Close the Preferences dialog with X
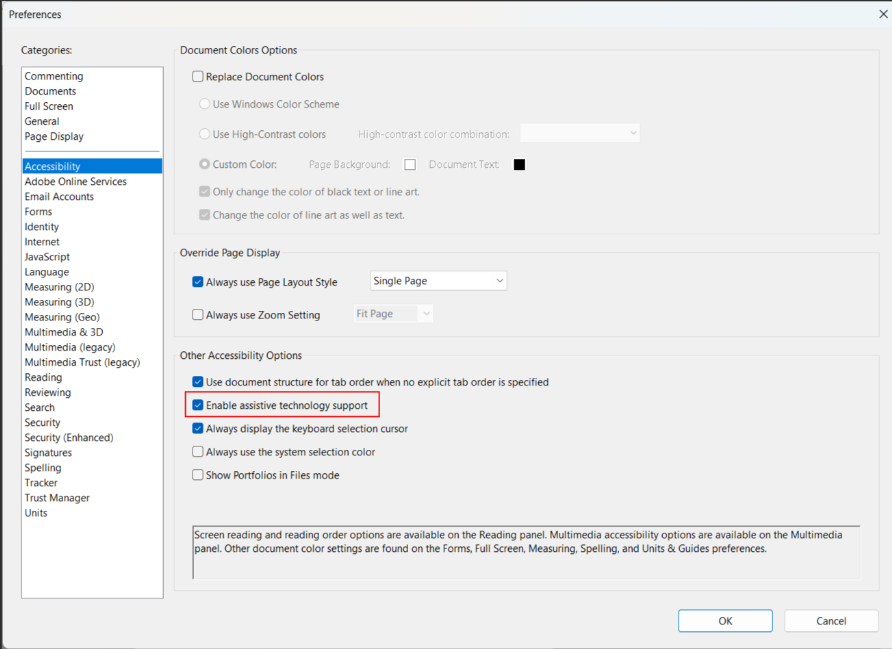Screen dimensions: 892x649 pyautogui.click(x=883, y=14)
